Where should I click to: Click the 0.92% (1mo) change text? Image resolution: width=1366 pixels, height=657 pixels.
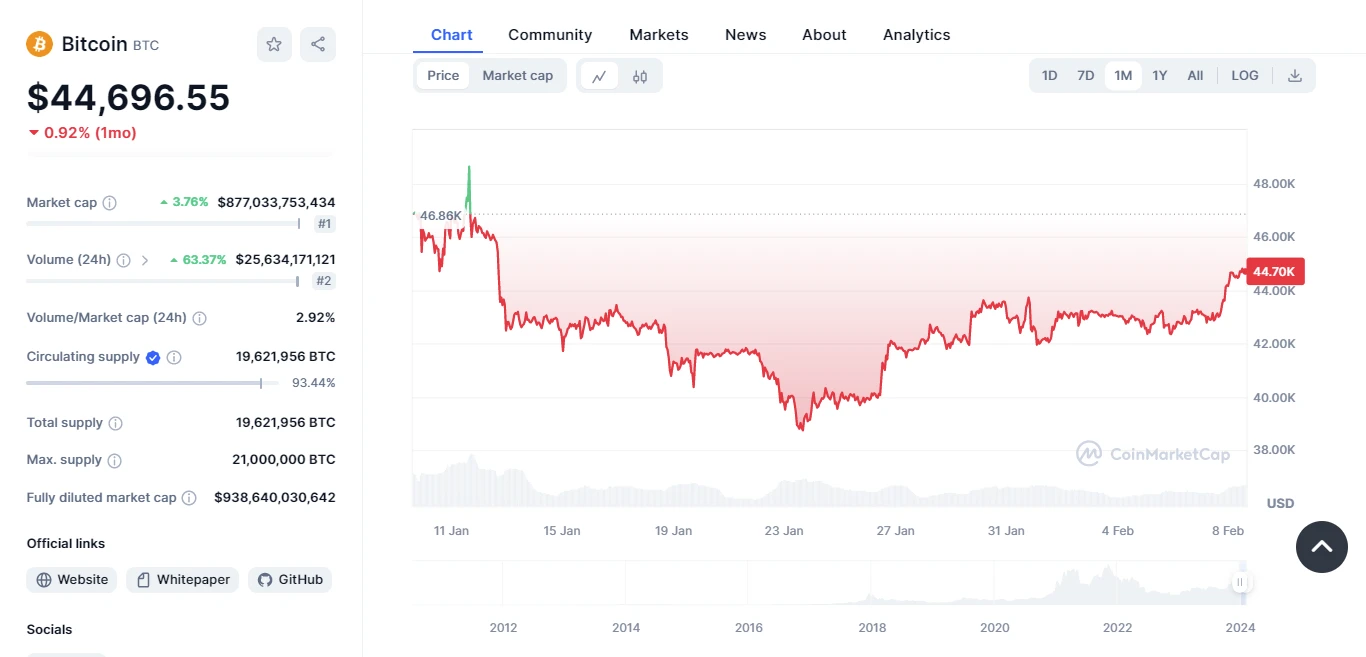[90, 133]
